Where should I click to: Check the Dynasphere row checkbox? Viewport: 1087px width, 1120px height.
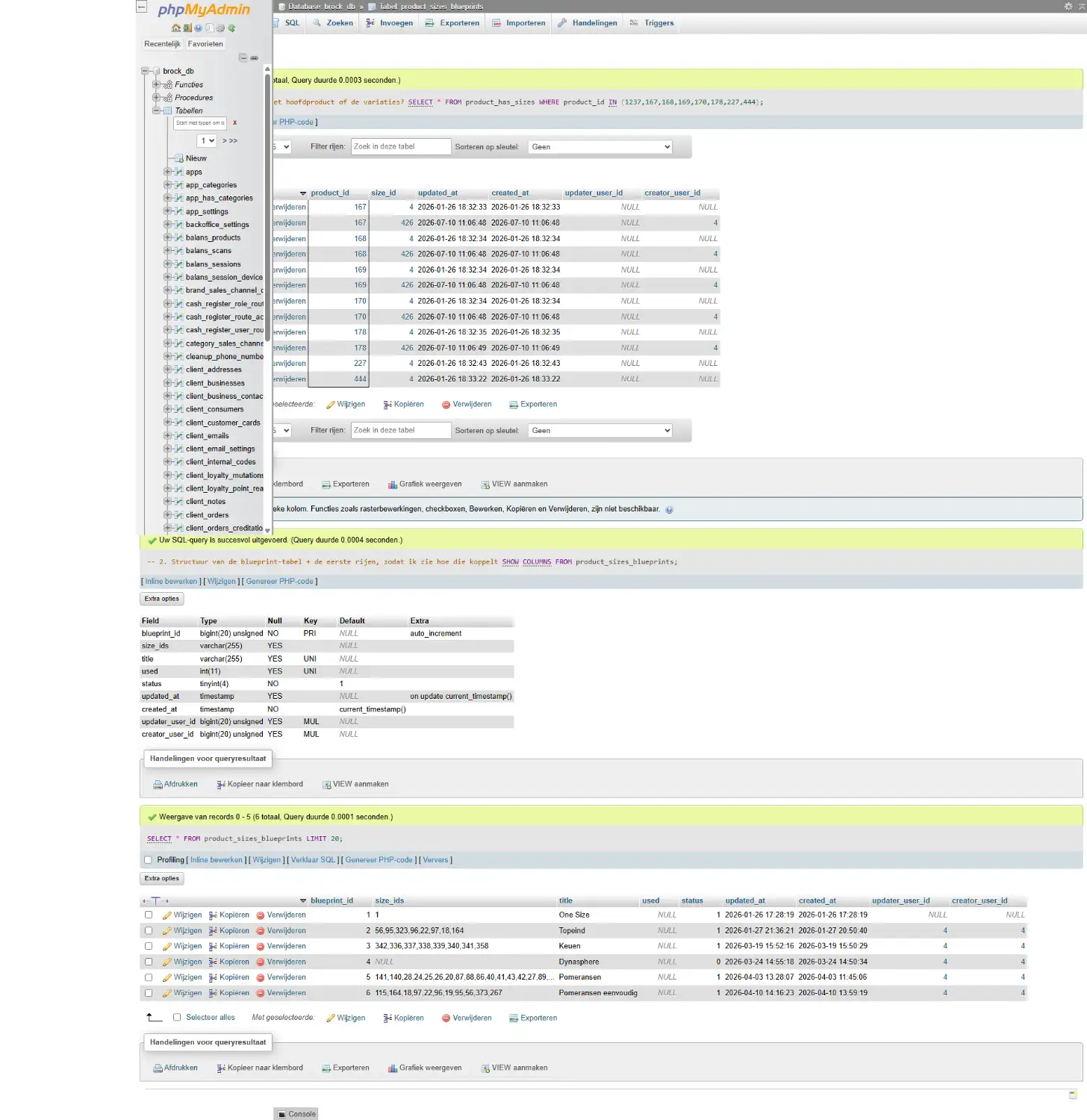point(149,962)
